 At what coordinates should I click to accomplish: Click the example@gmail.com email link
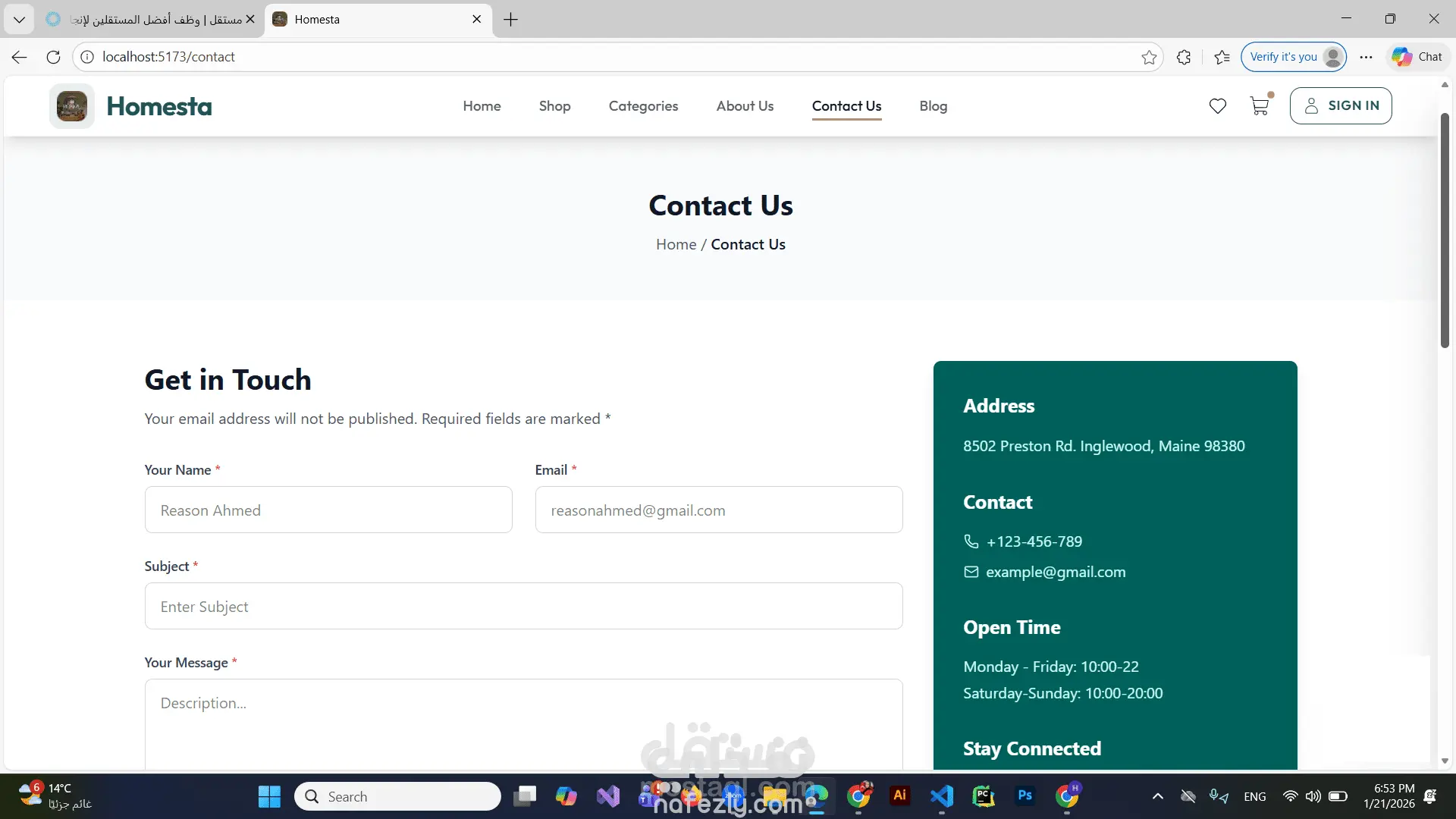coord(1055,572)
